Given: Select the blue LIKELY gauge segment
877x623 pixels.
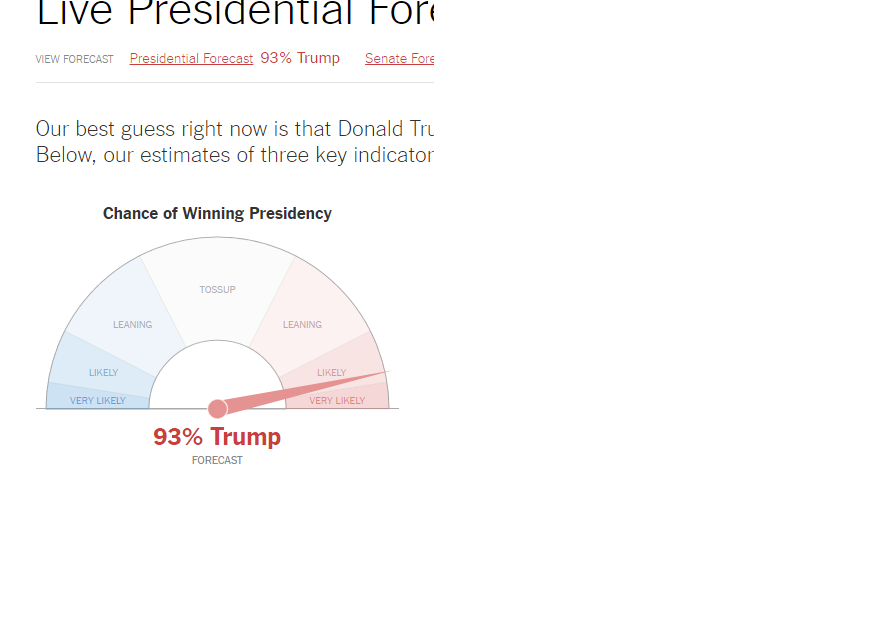Looking at the screenshot, I should [x=103, y=372].
